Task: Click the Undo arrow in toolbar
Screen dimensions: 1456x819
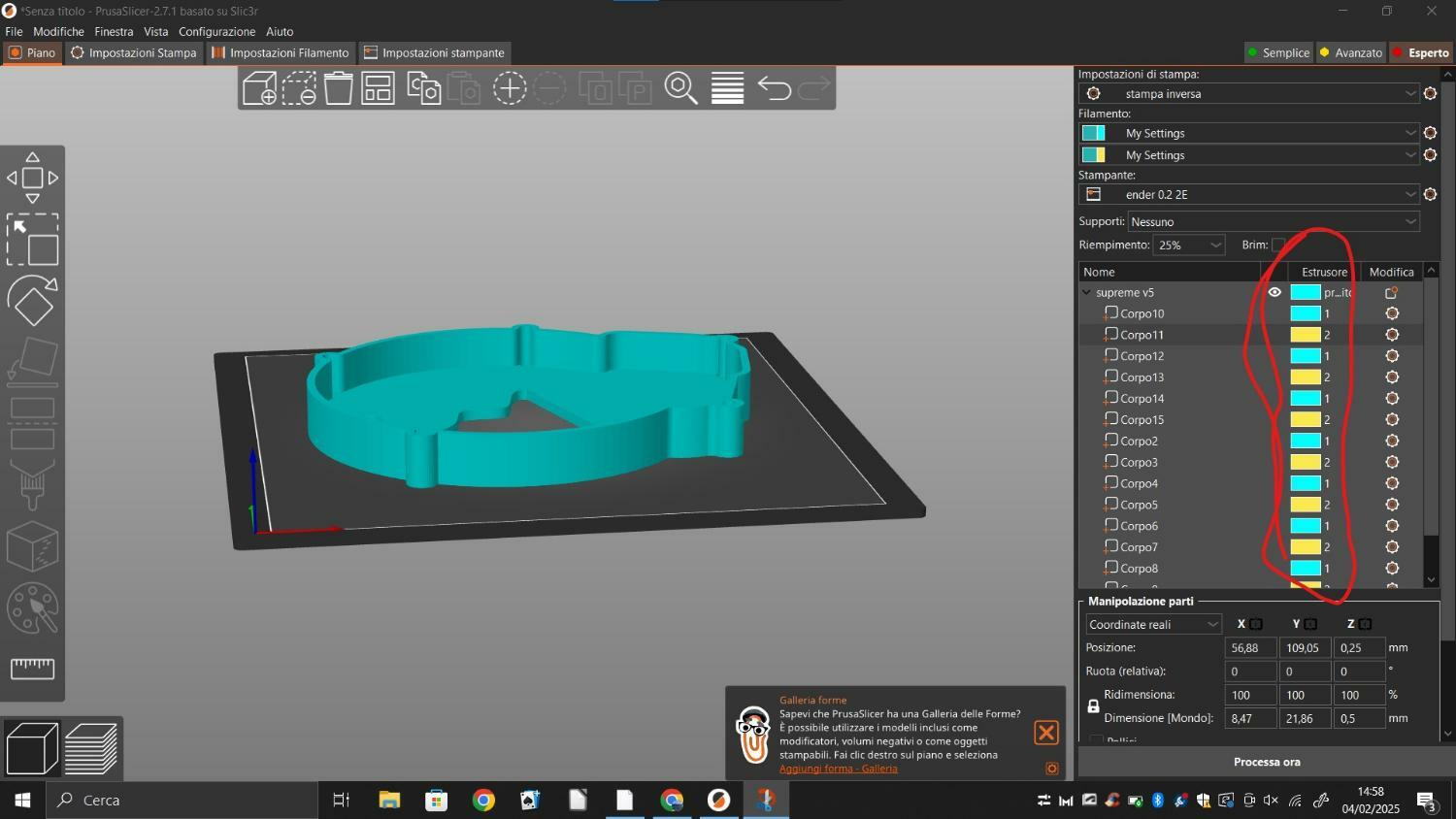Action: 774,88
